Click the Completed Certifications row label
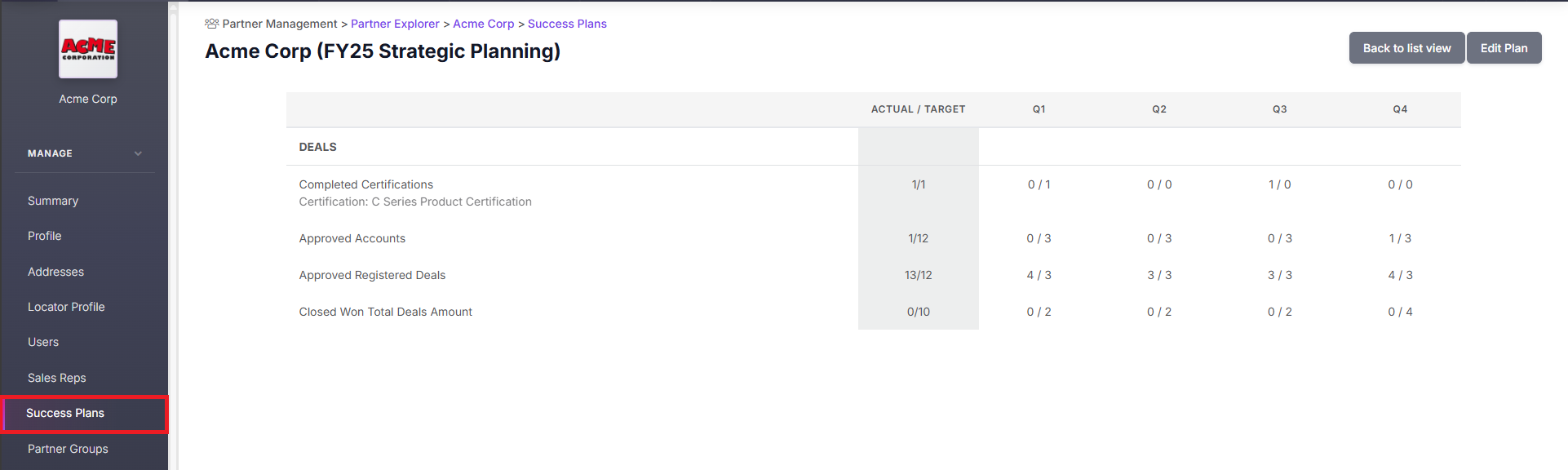 click(366, 184)
